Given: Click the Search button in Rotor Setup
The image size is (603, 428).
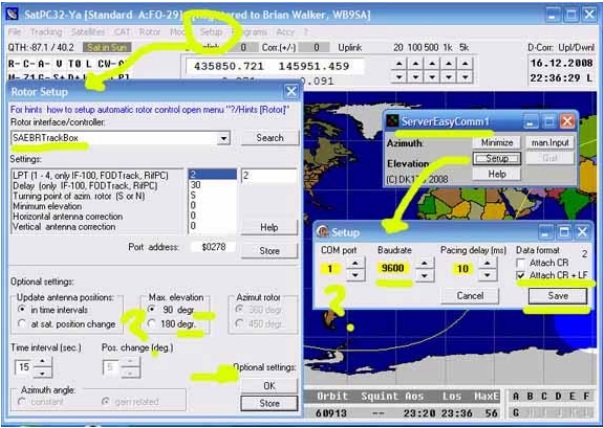Looking at the screenshot, I should (x=269, y=138).
